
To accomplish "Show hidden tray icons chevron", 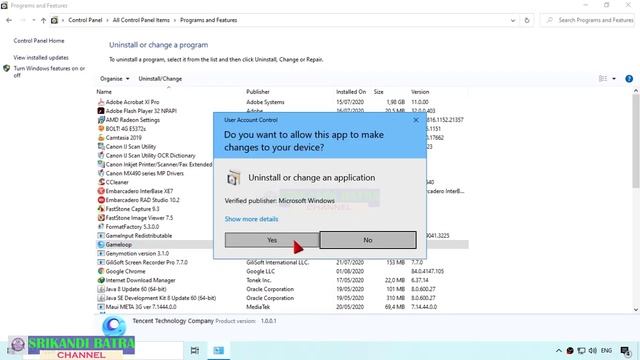I will [x=559, y=351].
